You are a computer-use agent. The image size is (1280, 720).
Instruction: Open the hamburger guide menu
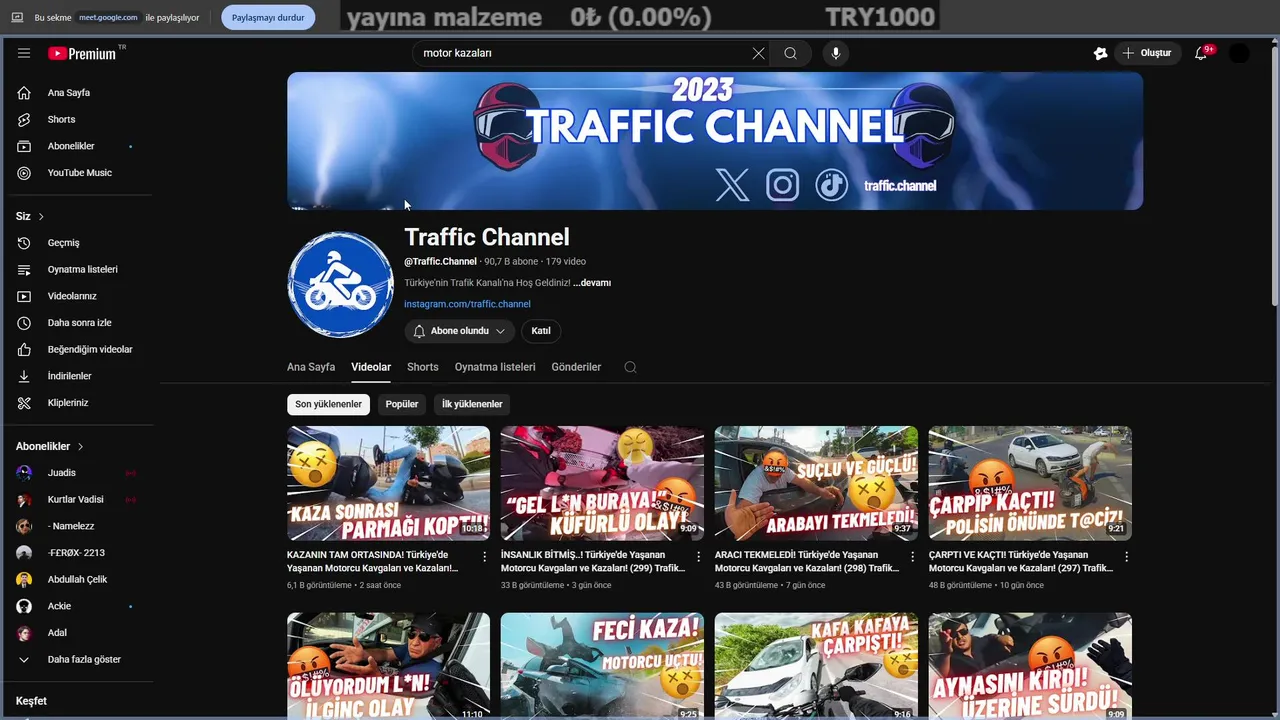pyautogui.click(x=24, y=53)
